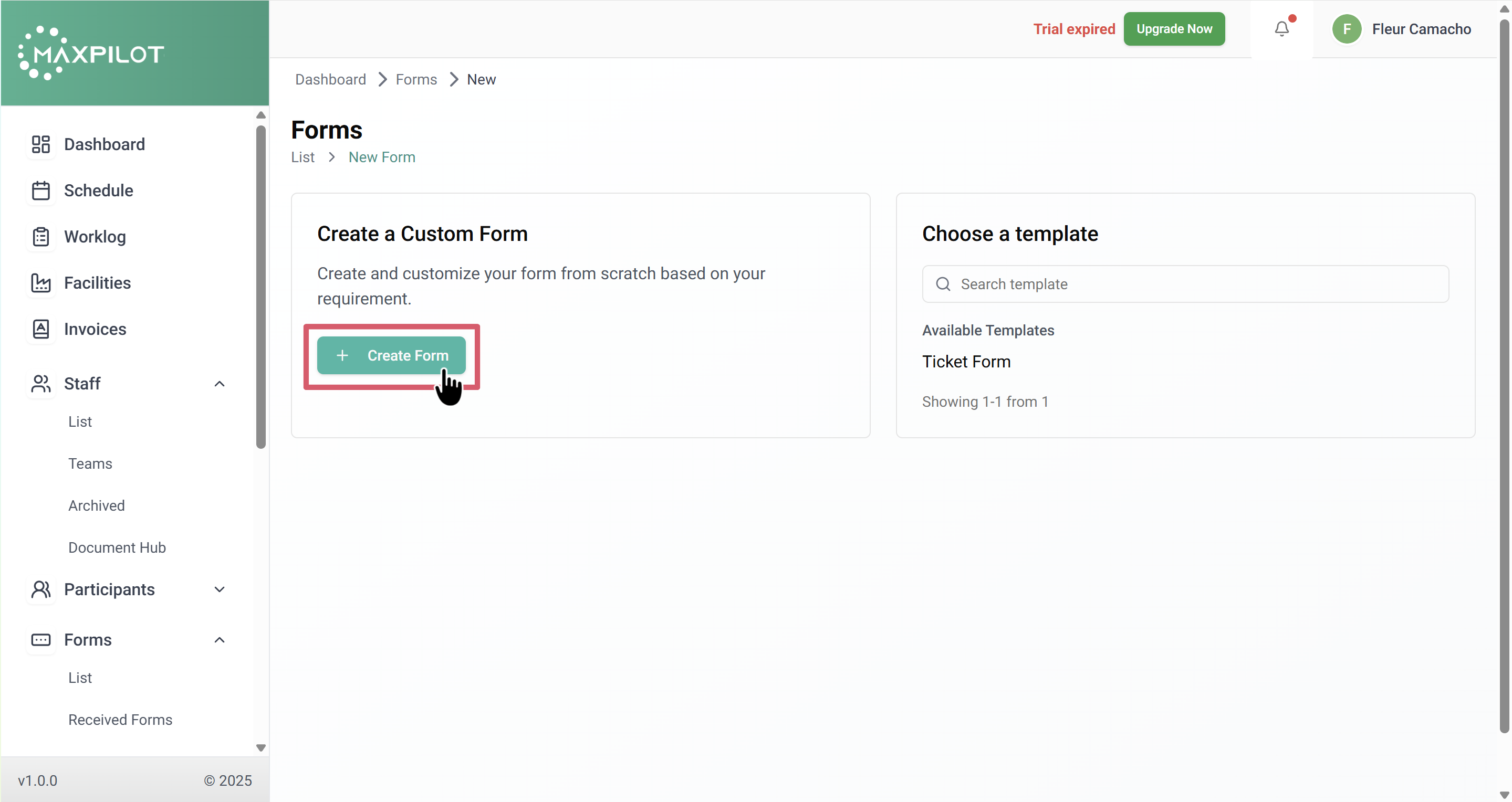Click the sidebar scroll down arrow

[260, 747]
